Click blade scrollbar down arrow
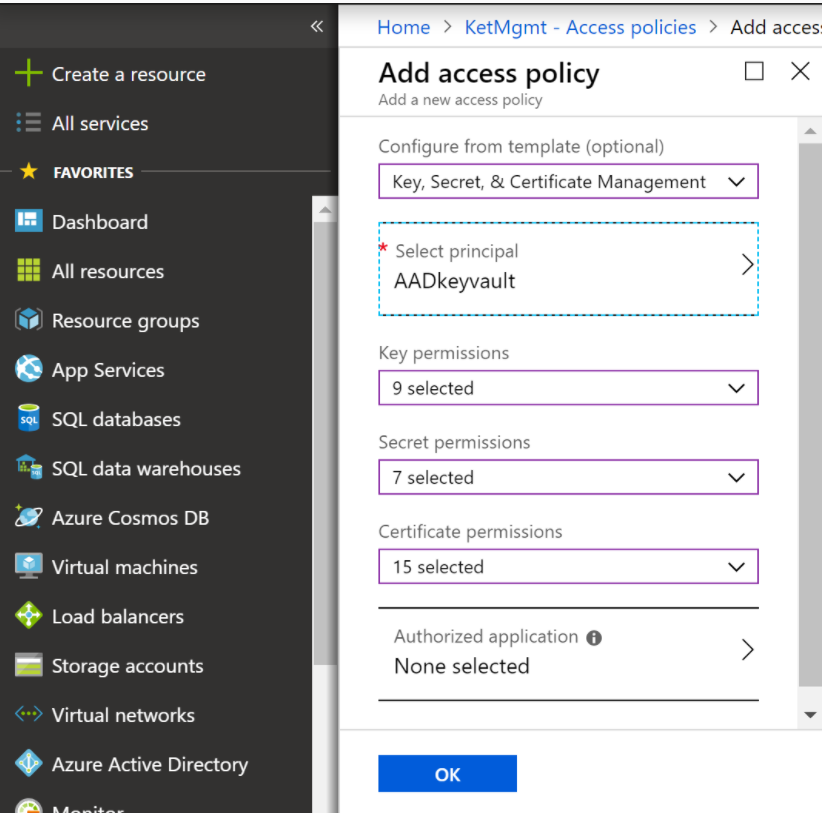The width and height of the screenshot is (822, 813). tap(810, 715)
